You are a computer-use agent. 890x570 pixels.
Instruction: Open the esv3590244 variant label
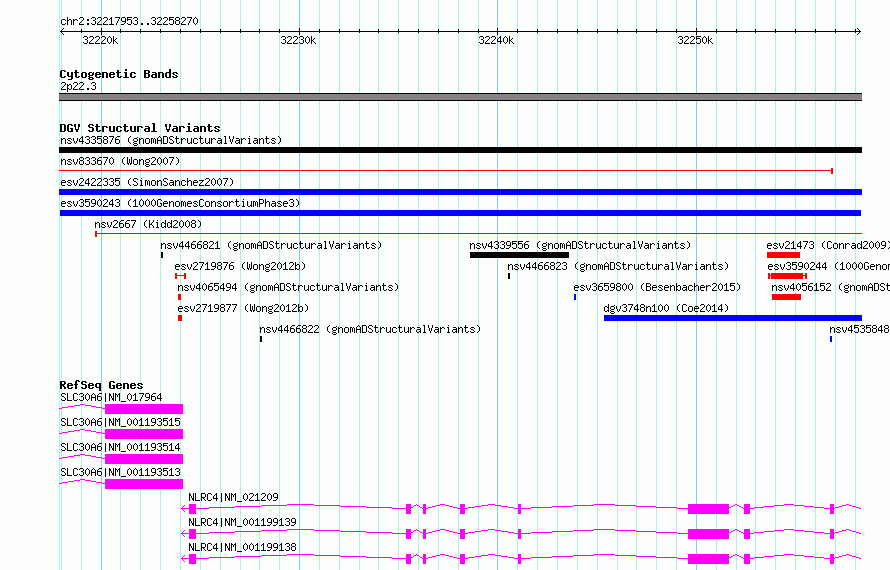tap(829, 266)
